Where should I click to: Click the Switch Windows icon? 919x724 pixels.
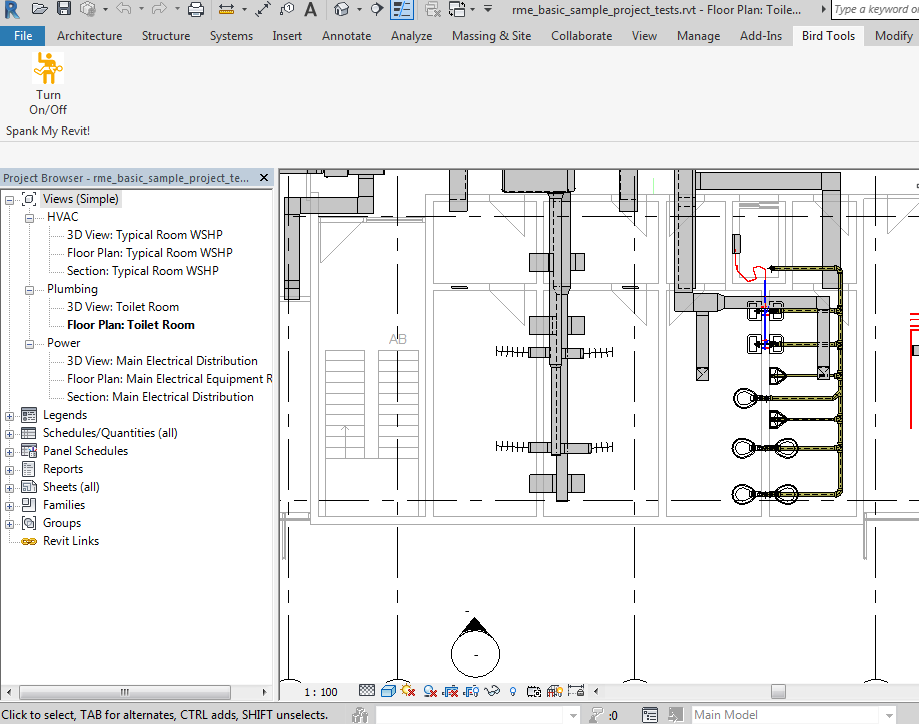[457, 9]
